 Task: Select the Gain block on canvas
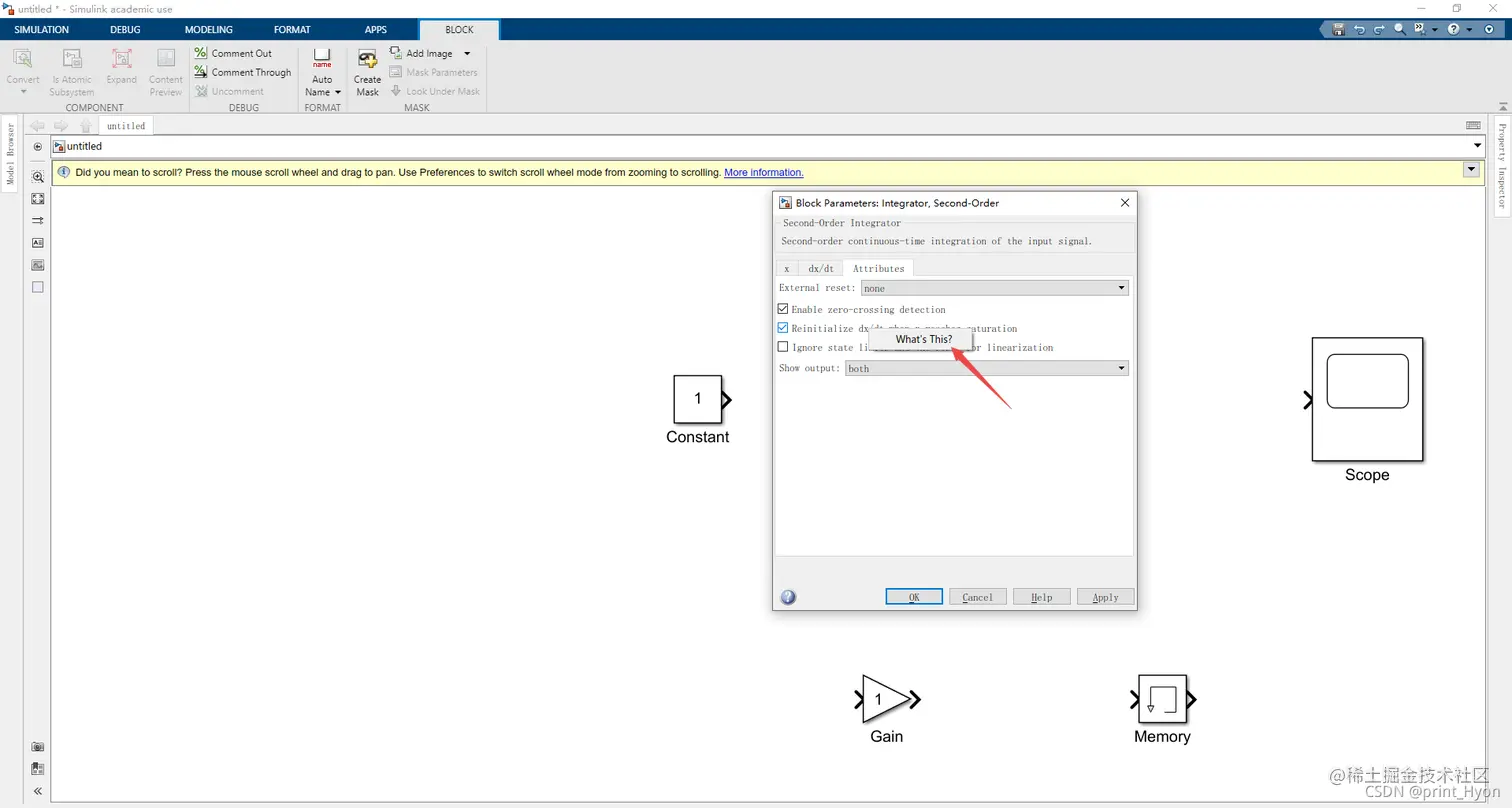point(886,699)
